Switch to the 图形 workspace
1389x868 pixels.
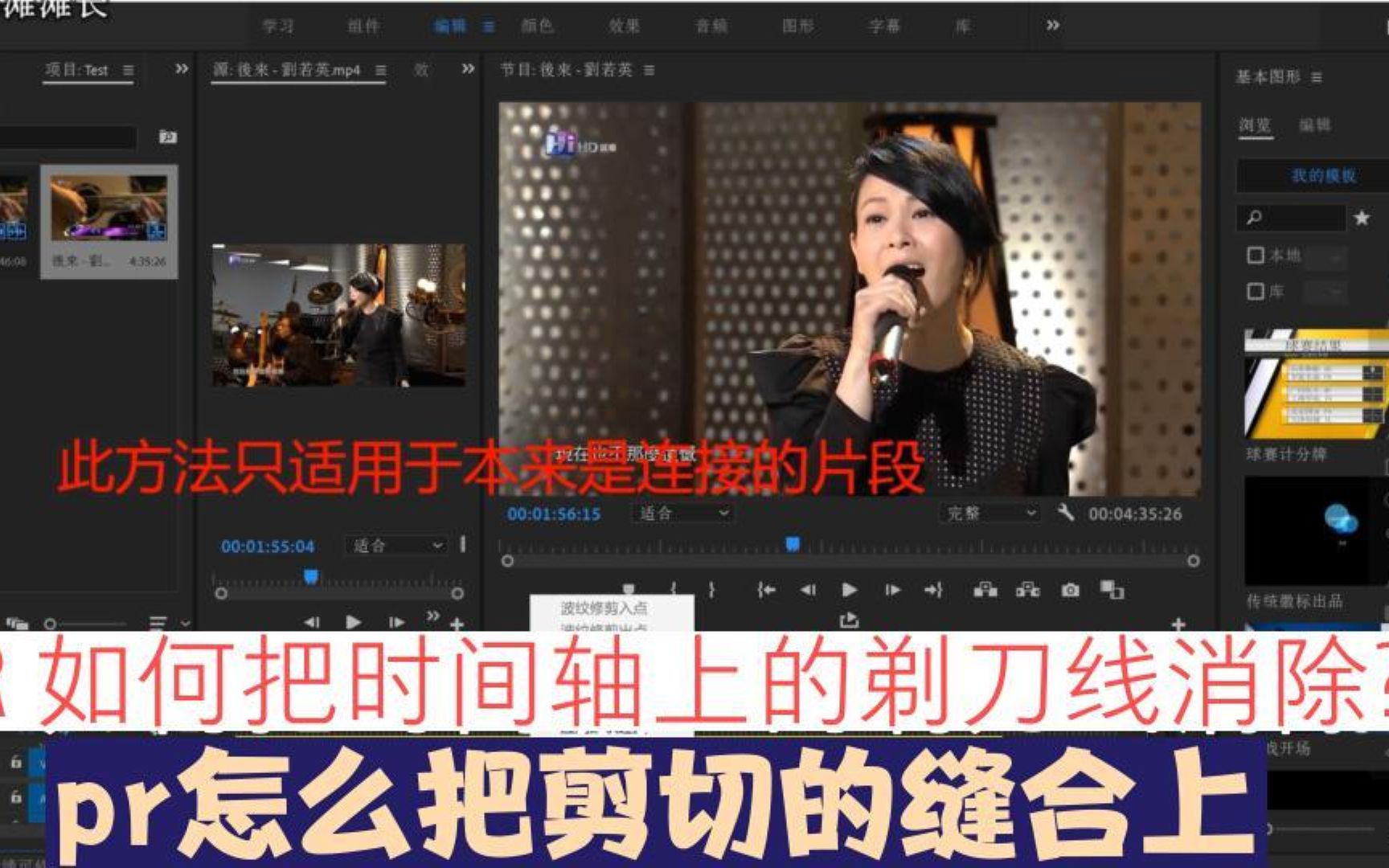798,27
